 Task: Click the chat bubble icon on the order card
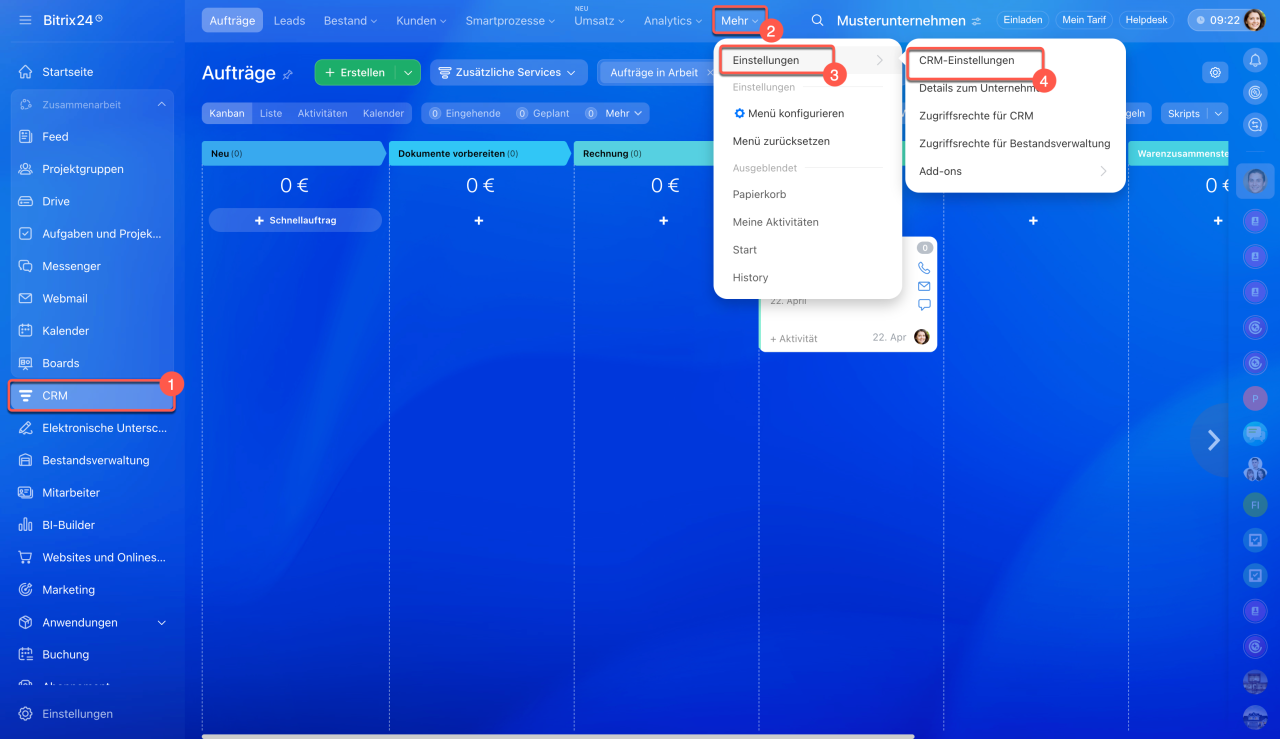tap(924, 304)
